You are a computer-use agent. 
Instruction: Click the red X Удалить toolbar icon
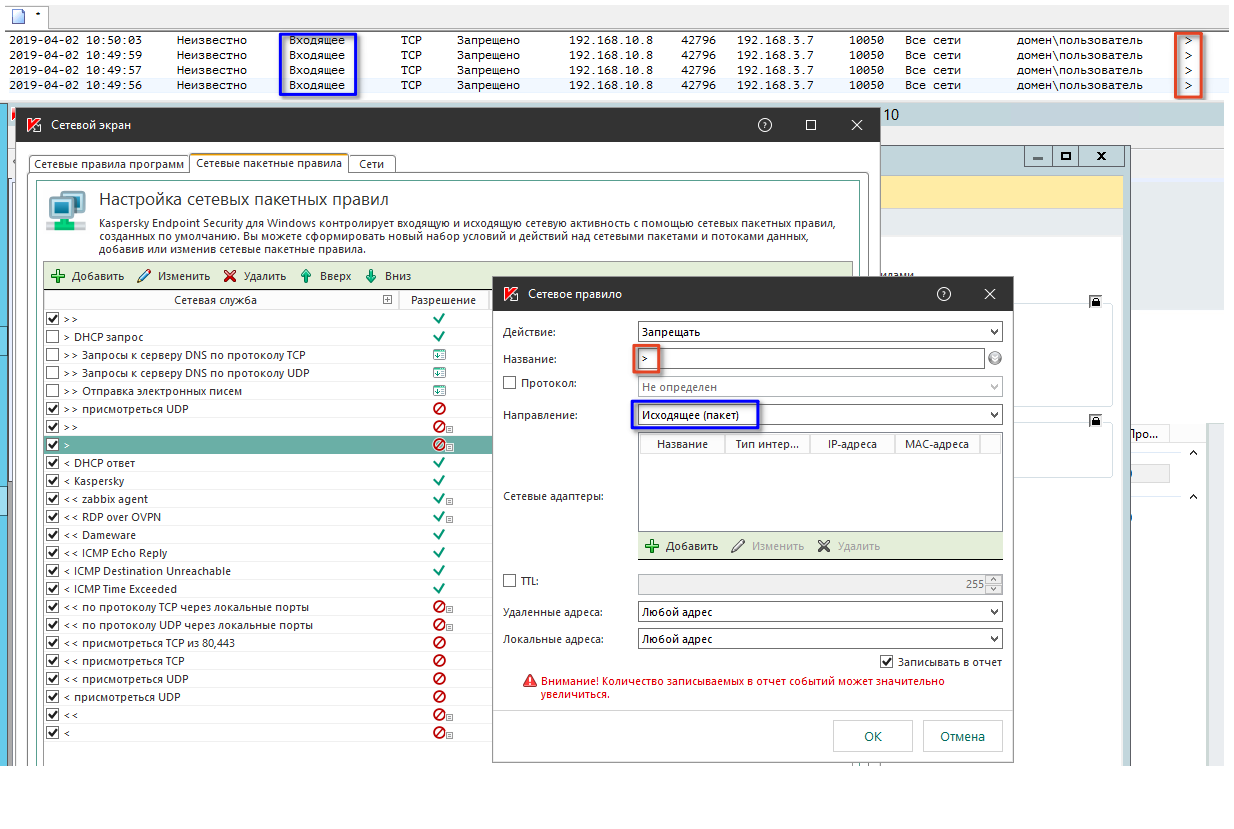click(x=230, y=276)
